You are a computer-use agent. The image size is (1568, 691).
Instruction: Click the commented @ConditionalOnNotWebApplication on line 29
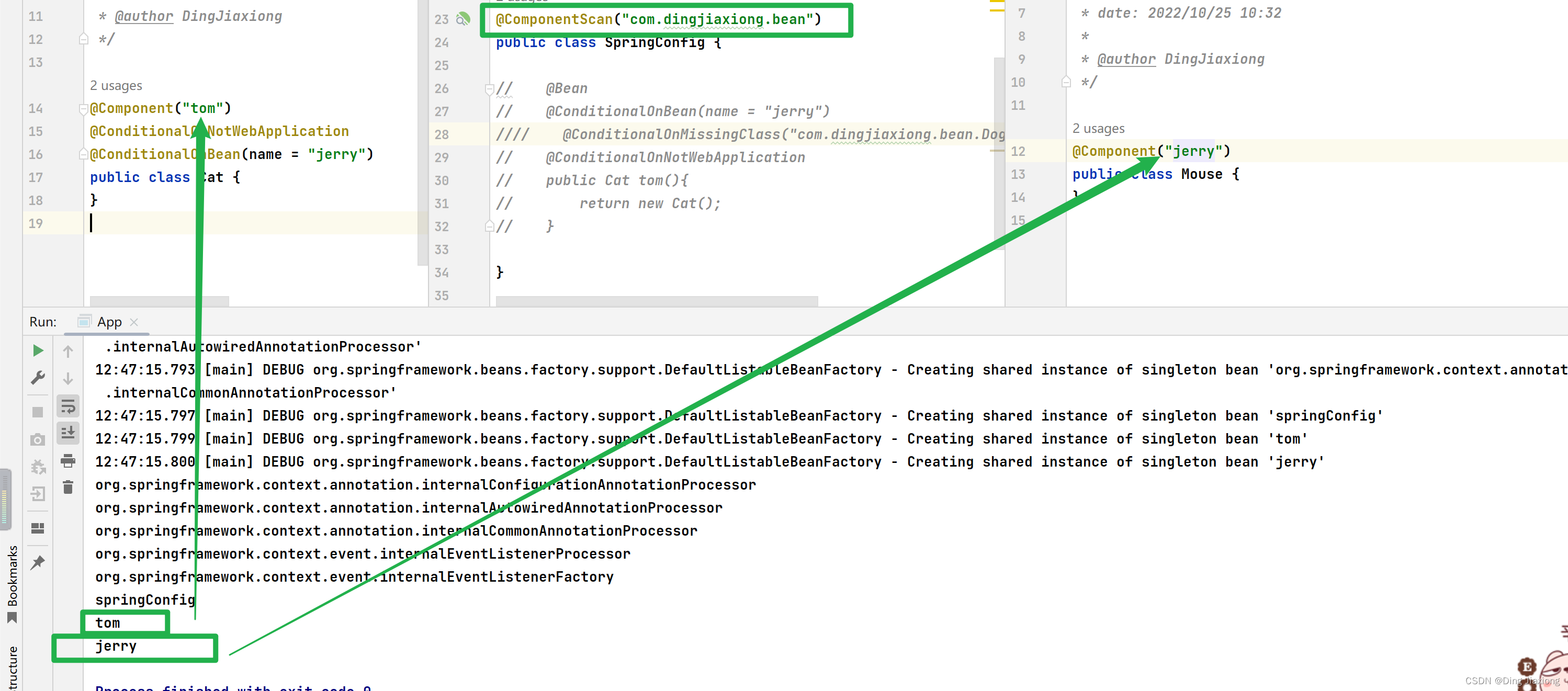pos(675,157)
